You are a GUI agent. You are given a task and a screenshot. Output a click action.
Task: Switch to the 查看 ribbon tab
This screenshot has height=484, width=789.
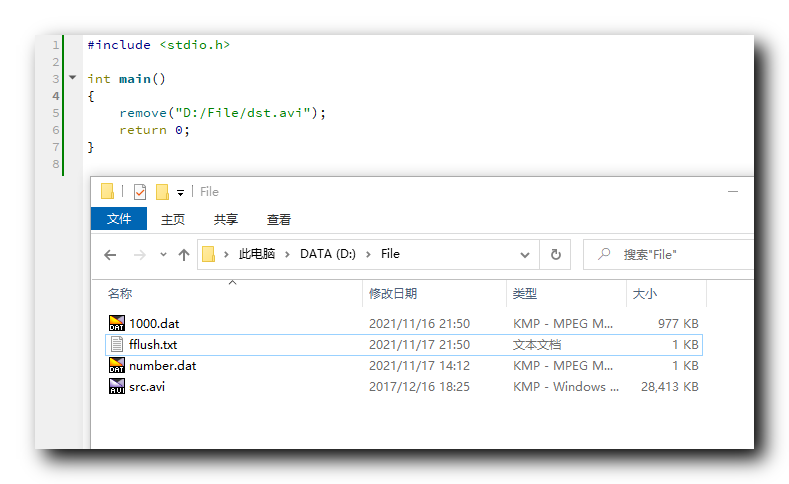(279, 219)
